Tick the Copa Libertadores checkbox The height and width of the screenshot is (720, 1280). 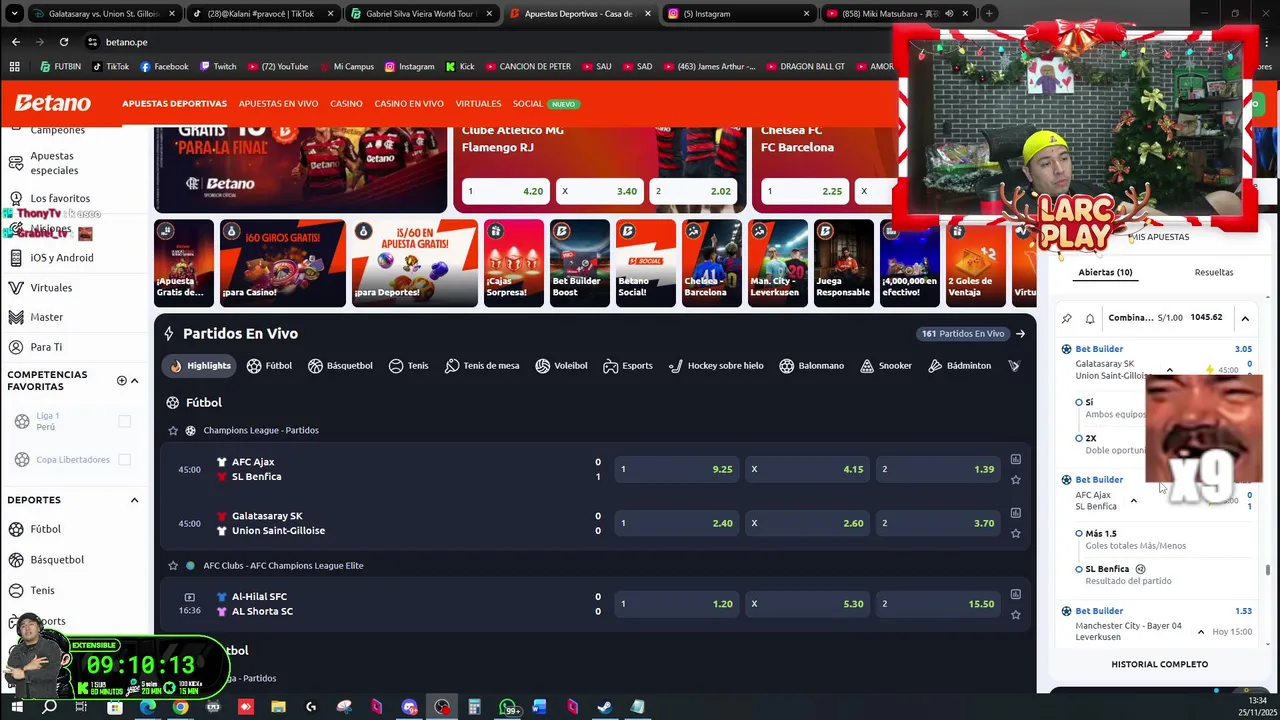124,460
